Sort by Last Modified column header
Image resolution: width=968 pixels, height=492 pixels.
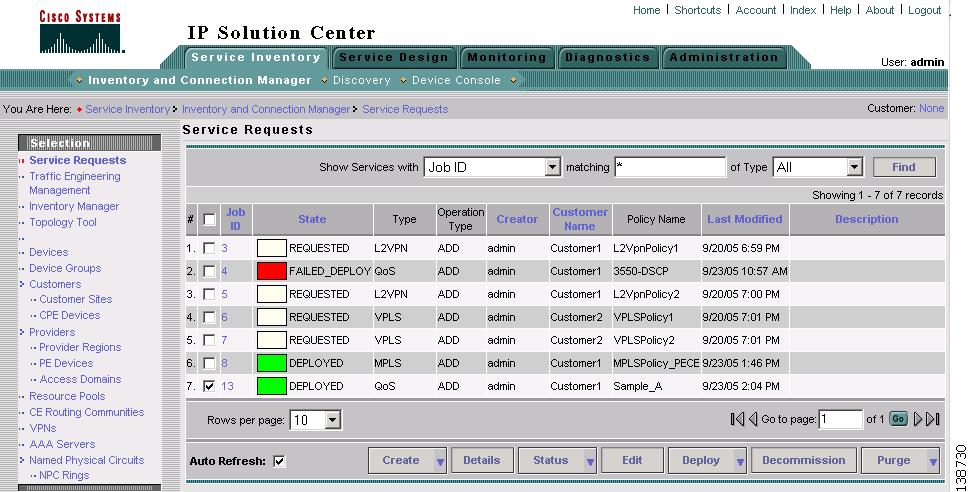click(x=745, y=219)
